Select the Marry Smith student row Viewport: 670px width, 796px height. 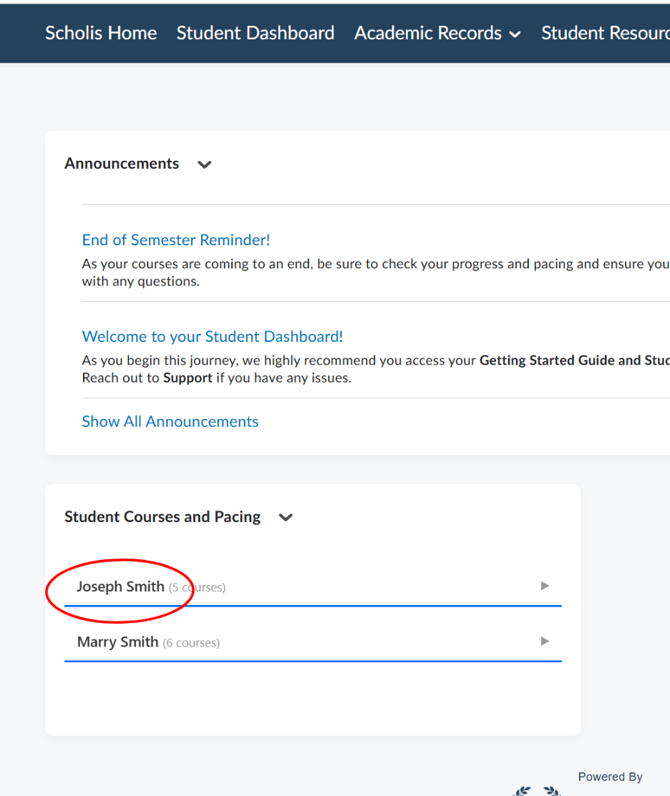coord(313,642)
